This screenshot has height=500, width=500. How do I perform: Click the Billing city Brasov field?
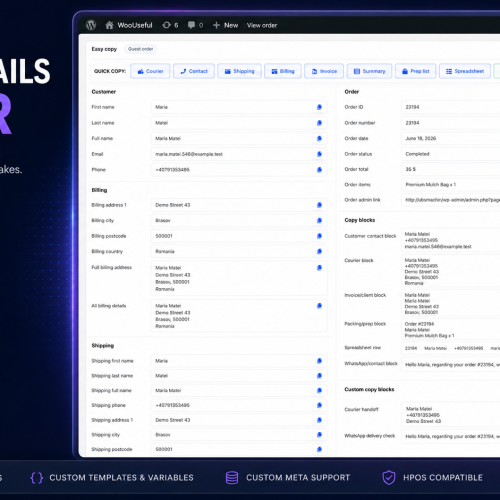(x=239, y=220)
